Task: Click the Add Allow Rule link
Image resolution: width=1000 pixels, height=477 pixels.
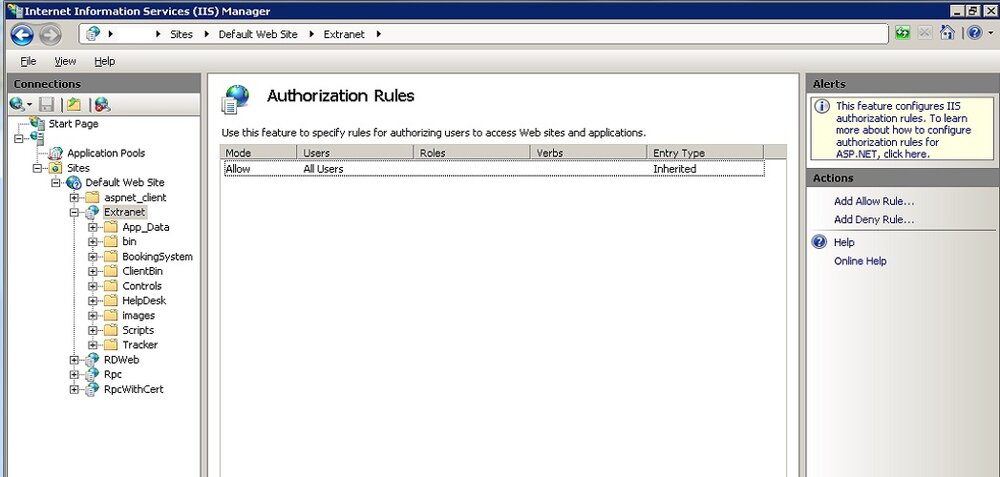Action: [874, 201]
